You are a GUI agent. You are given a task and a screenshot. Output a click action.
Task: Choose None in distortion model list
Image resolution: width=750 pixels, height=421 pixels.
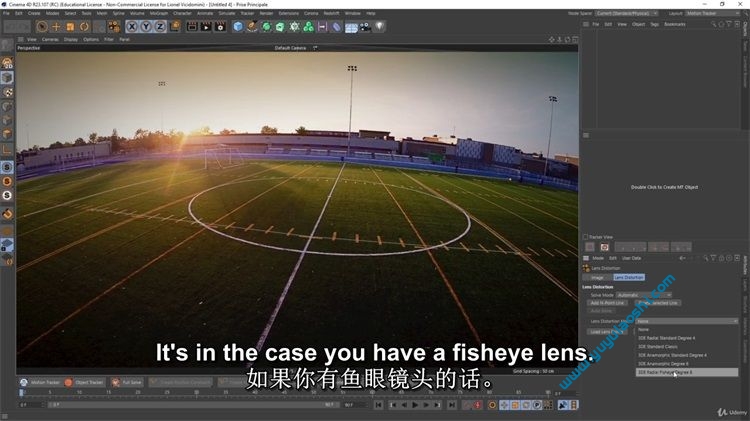(x=687, y=330)
